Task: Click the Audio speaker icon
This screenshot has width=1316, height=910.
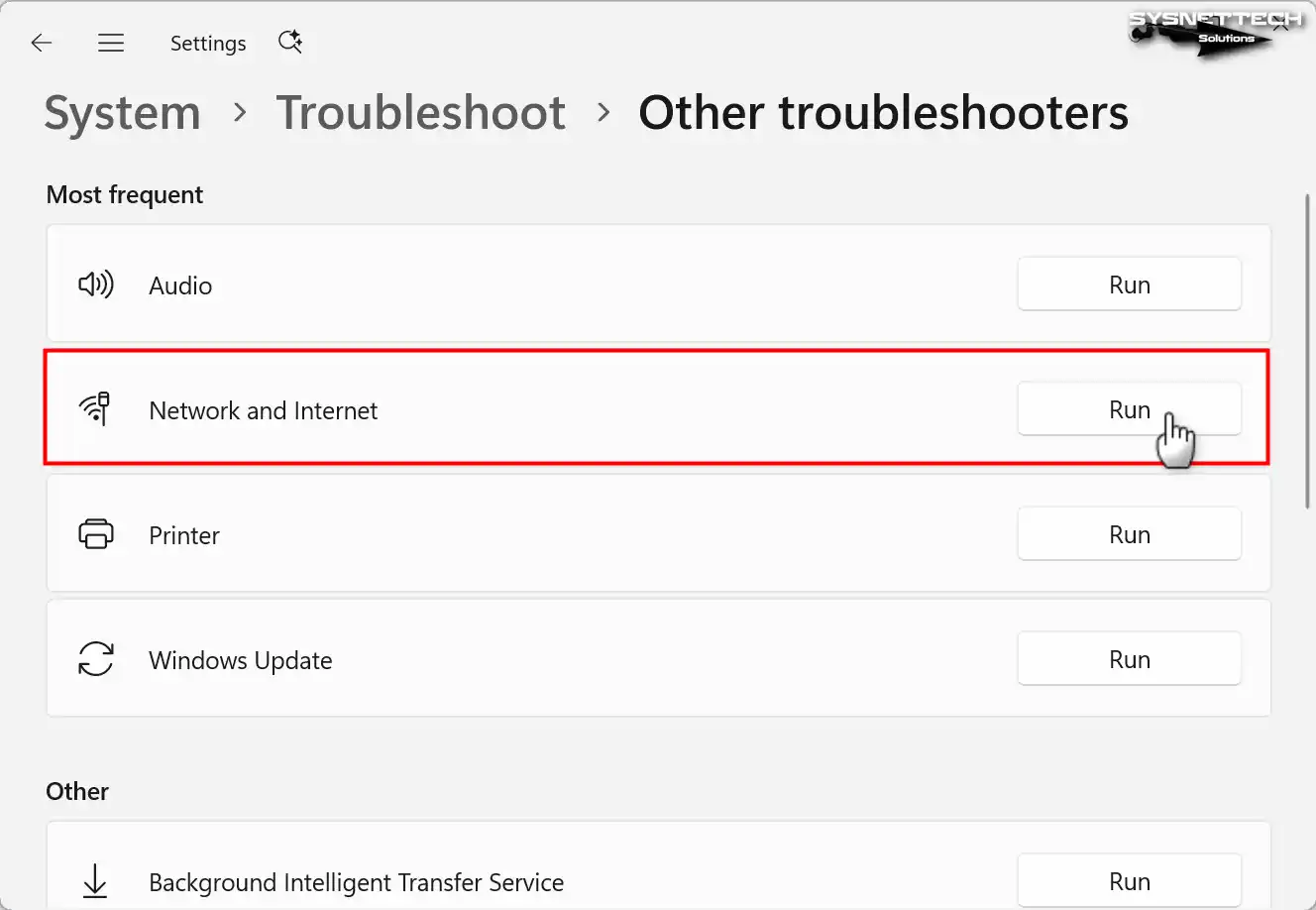Action: 96,285
